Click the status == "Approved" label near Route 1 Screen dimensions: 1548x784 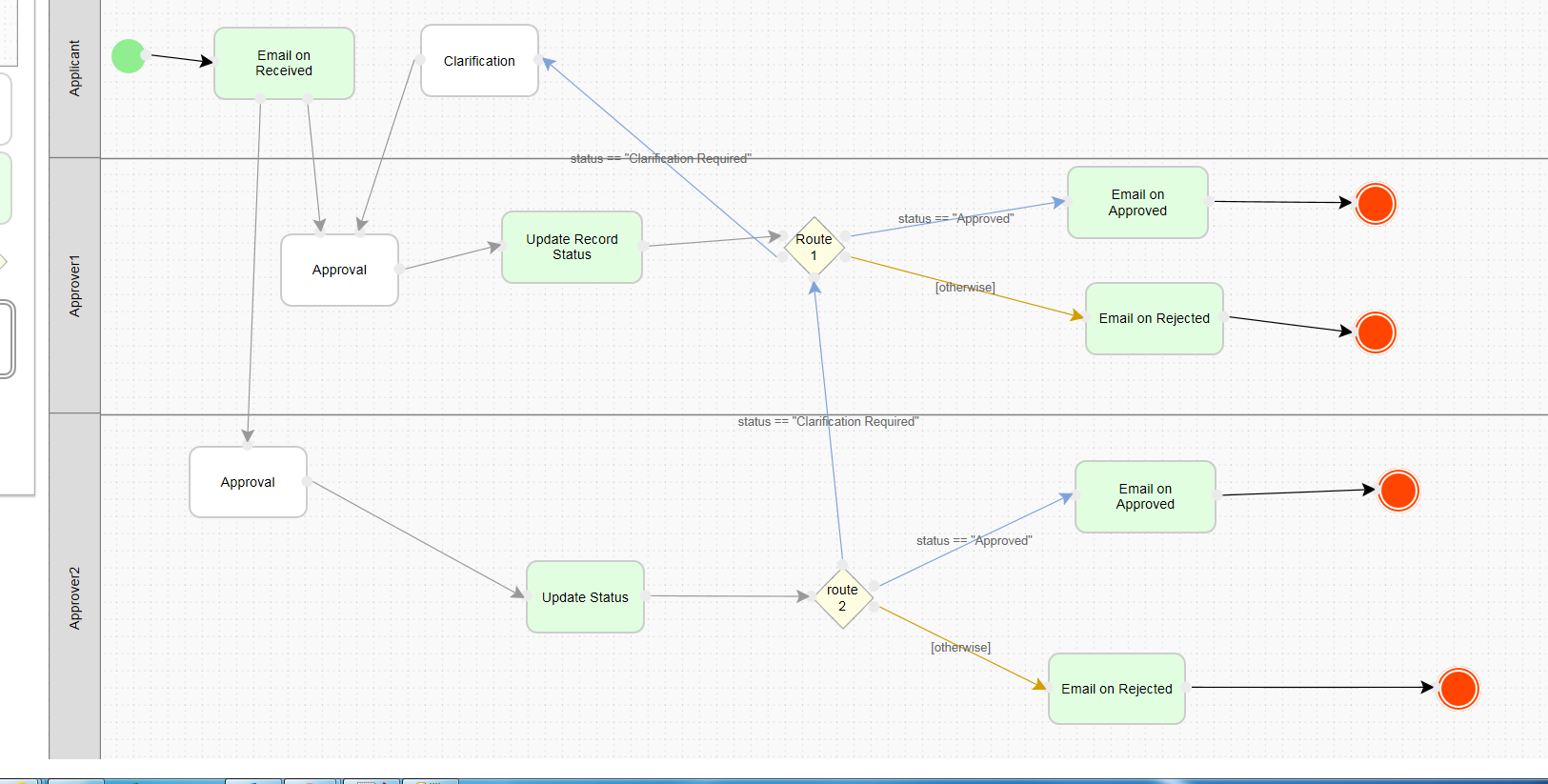pyautogui.click(x=955, y=219)
